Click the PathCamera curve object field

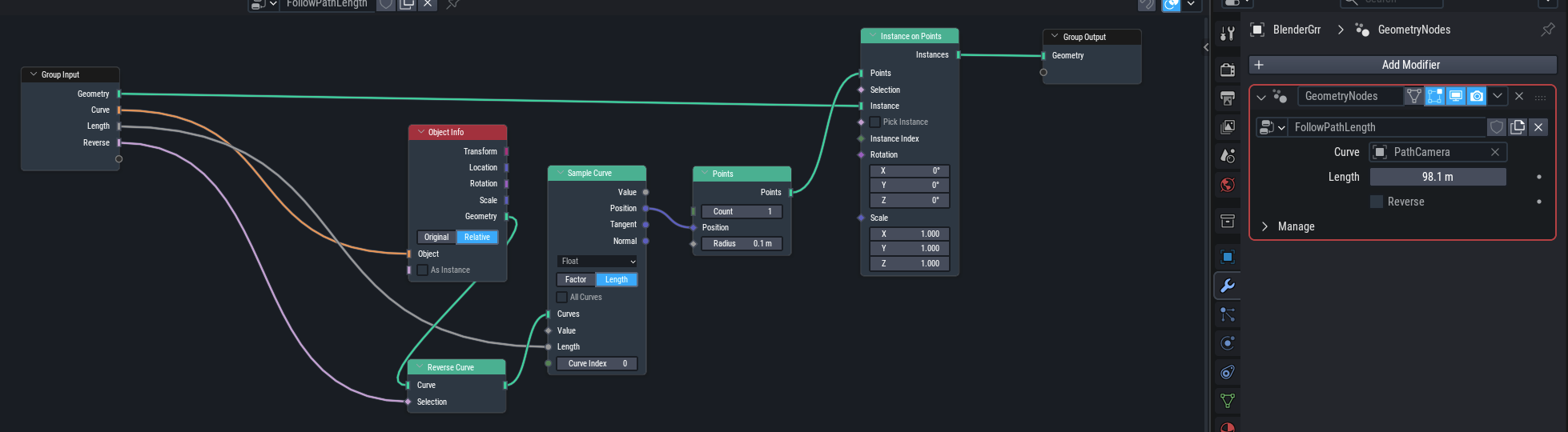(x=1437, y=152)
